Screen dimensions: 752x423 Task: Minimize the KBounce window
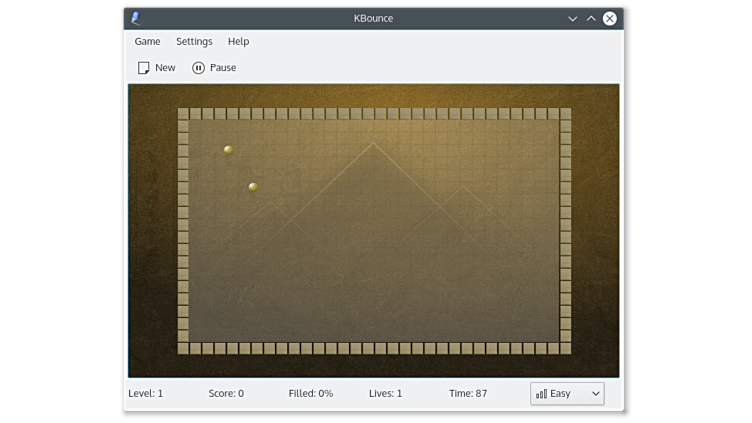(573, 18)
